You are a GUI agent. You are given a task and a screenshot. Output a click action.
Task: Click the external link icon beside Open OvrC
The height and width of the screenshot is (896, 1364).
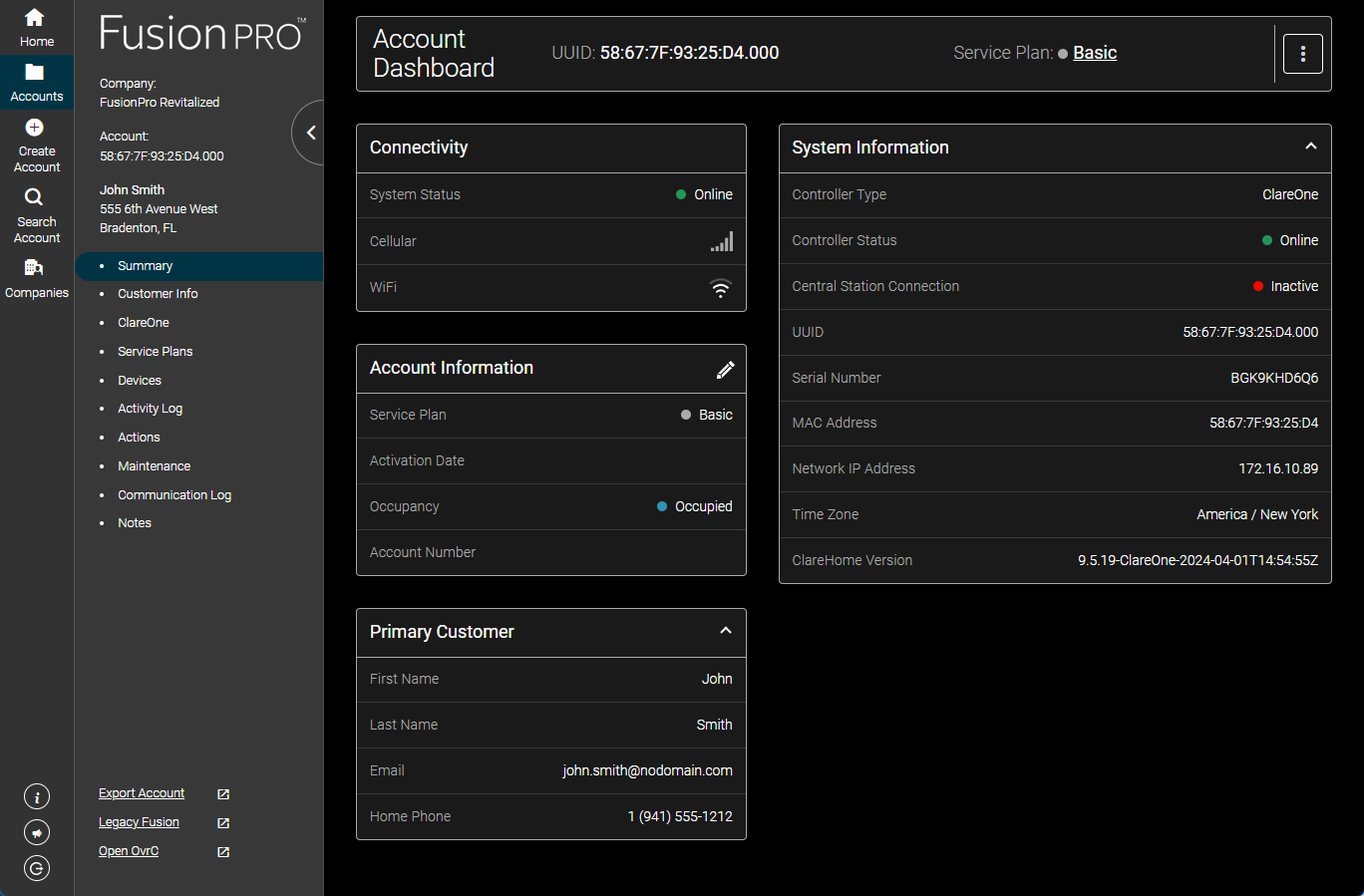(x=221, y=852)
